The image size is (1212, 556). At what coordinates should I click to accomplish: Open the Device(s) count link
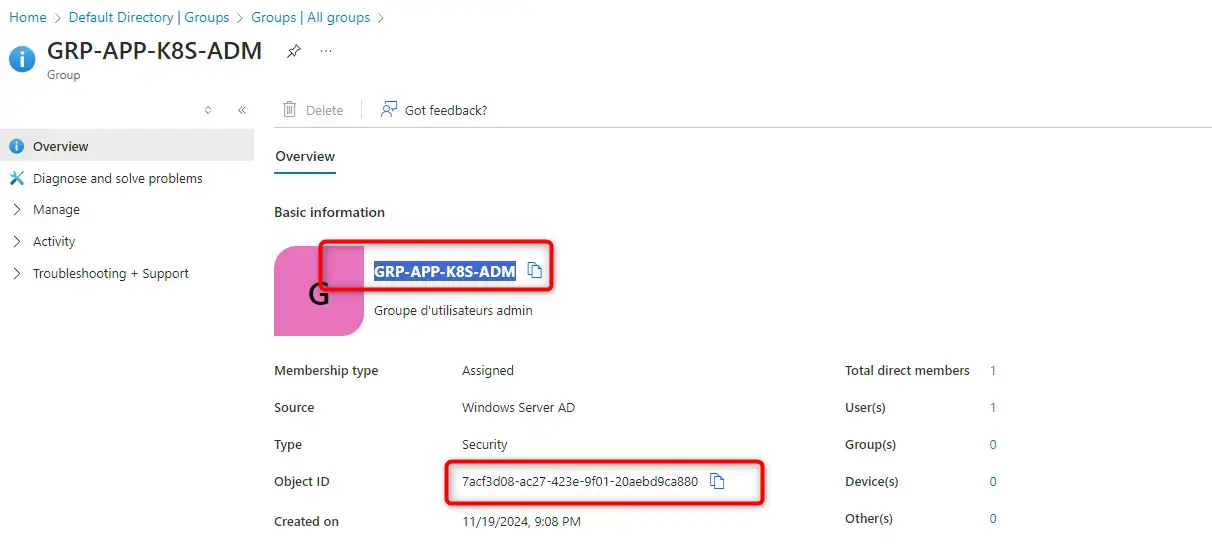[993, 482]
